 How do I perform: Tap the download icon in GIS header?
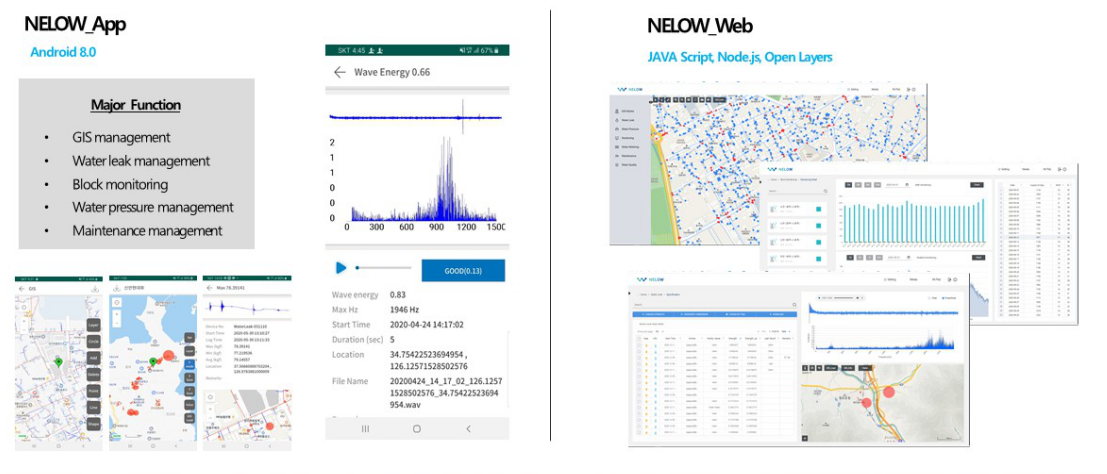pos(95,288)
